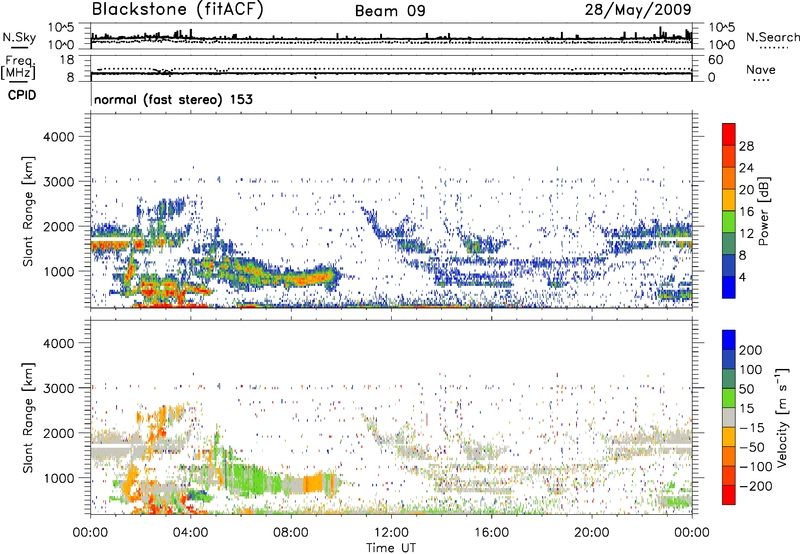Click the CPID label
The width and height of the screenshot is (800, 554).
22,95
